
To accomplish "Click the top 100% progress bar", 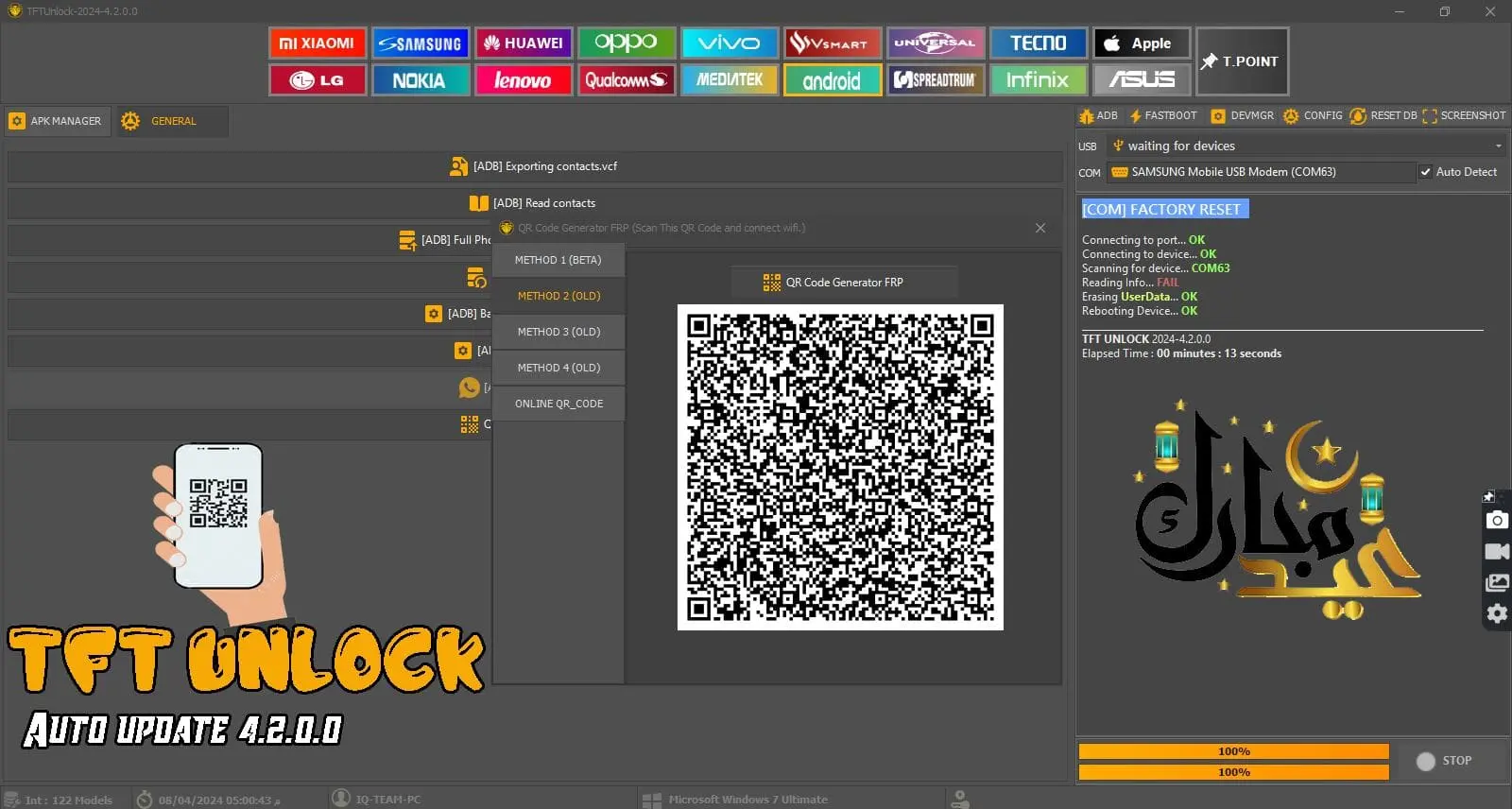I will click(x=1233, y=751).
